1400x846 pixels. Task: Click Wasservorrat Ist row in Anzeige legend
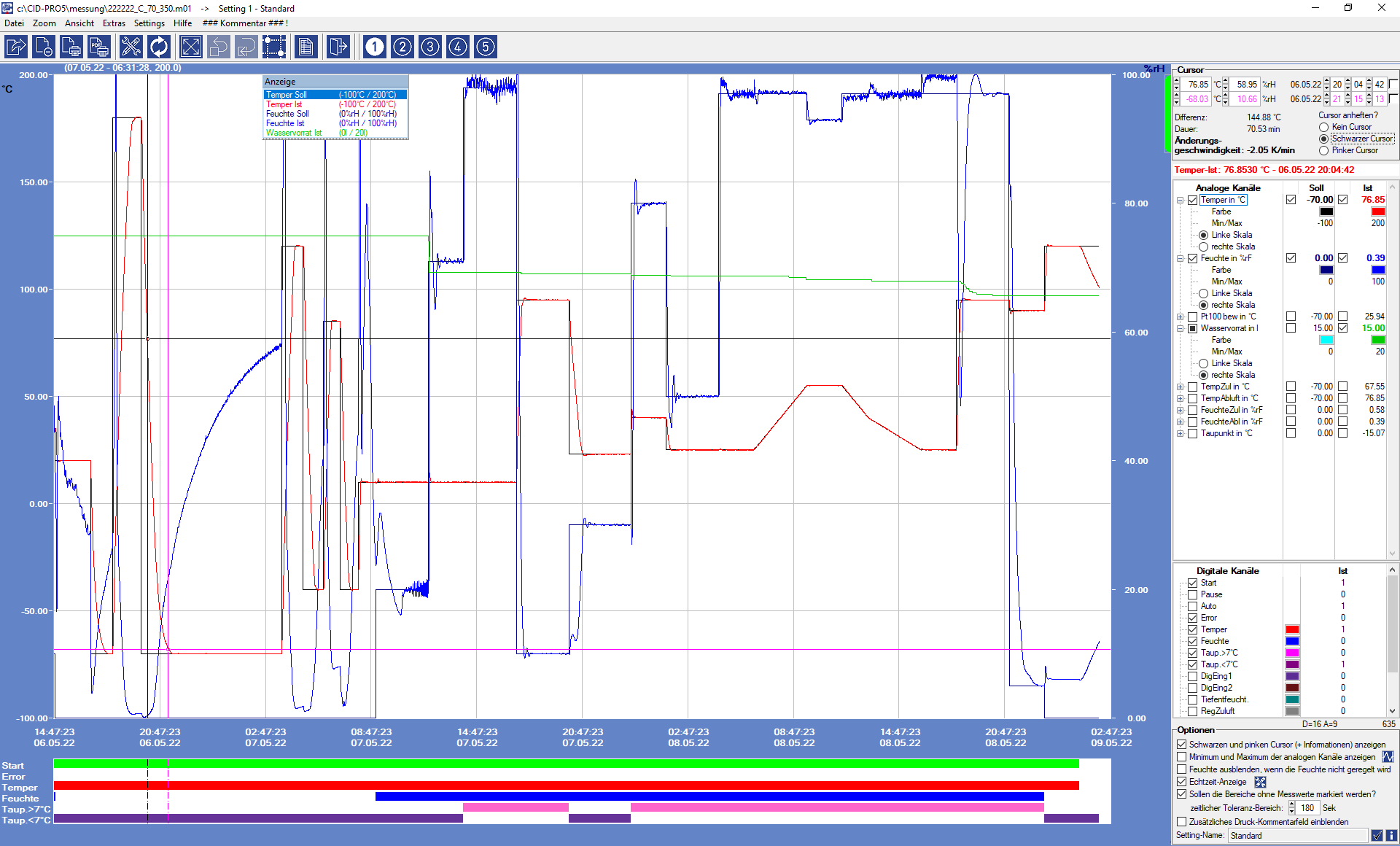(335, 133)
